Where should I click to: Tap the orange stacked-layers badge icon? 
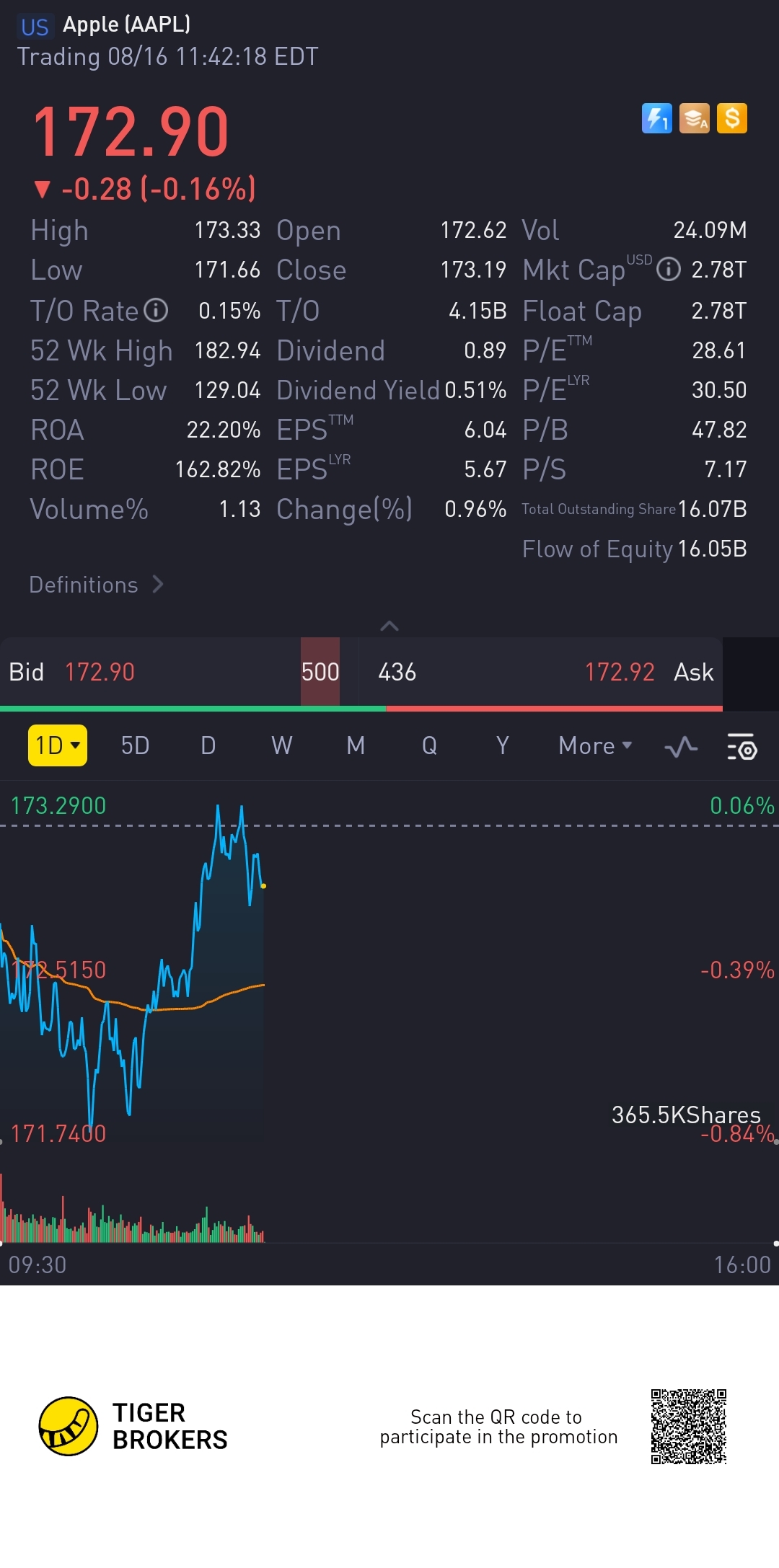point(694,118)
